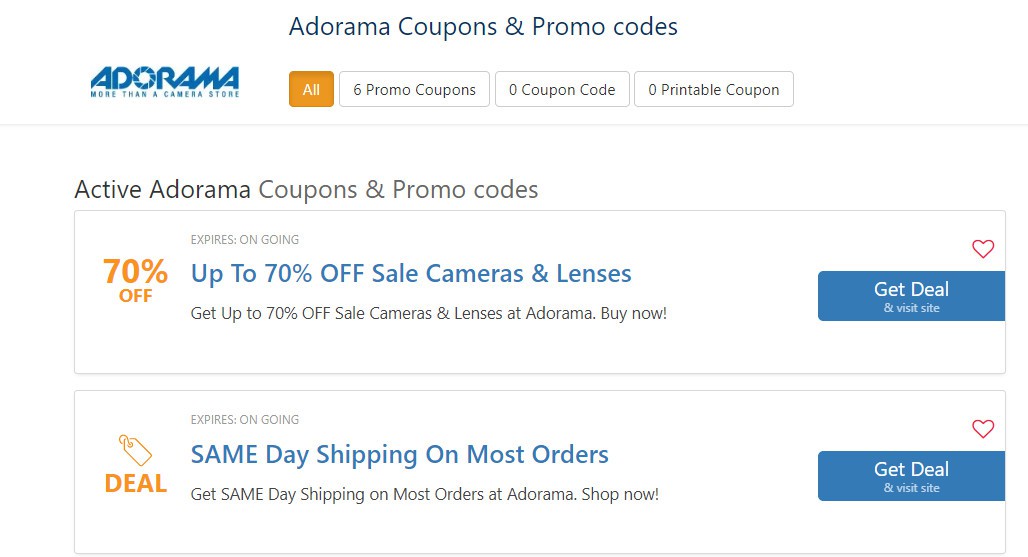This screenshot has height=557, width=1028.
Task: Click the expiry label on shipping deal
Action: [x=245, y=420]
